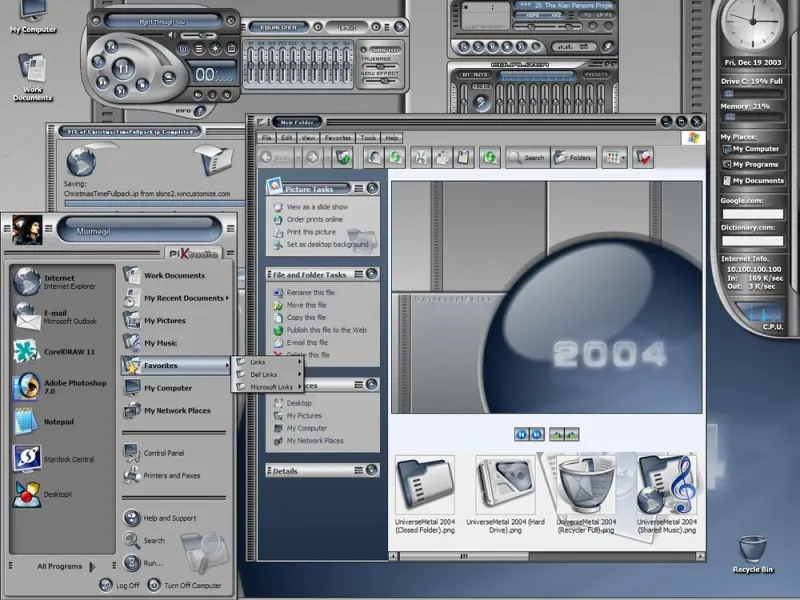Open Recycle Bin on the desktop
Viewport: 800px width, 600px height.
coord(753,550)
